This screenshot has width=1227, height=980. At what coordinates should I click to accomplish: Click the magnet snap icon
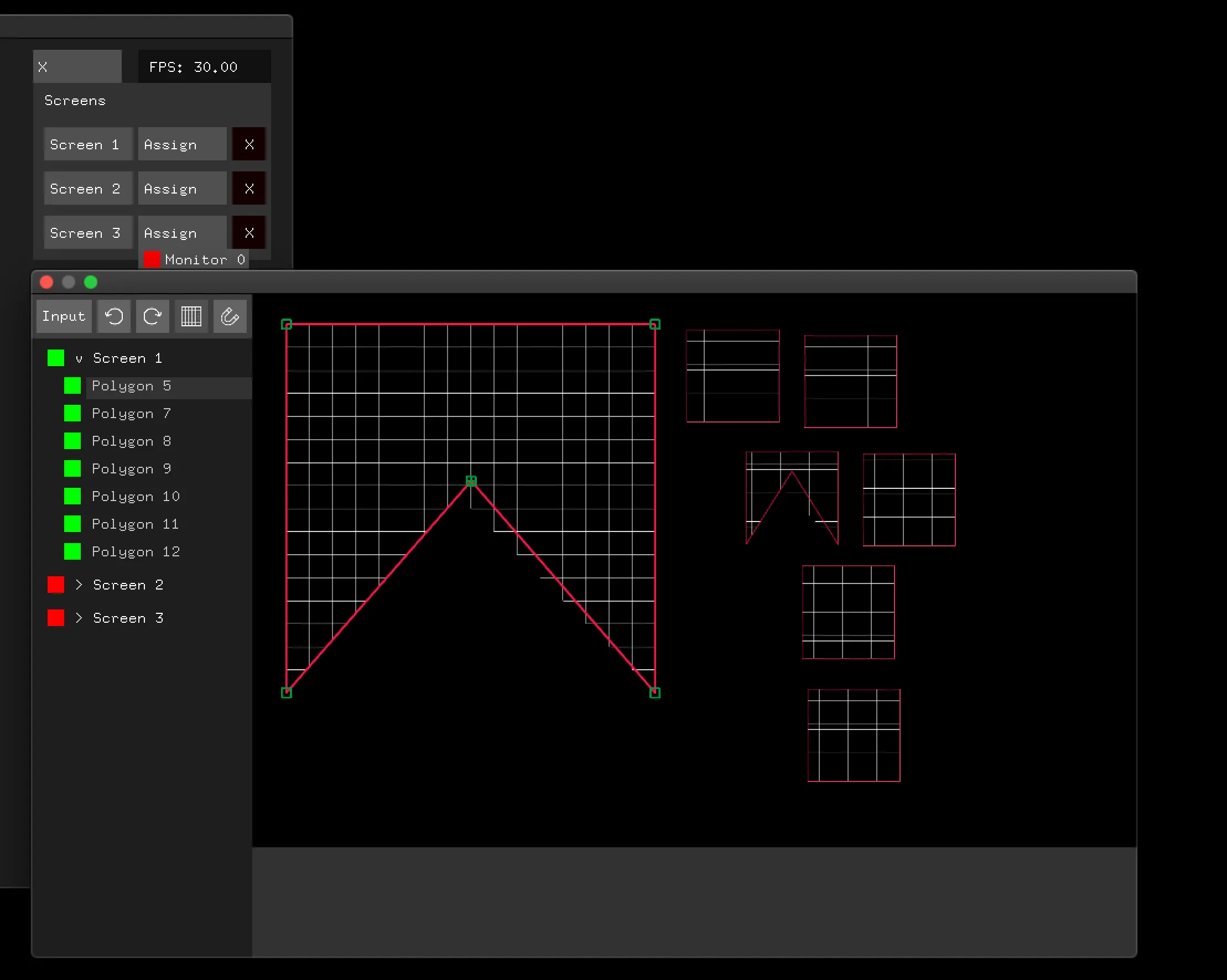click(230, 316)
